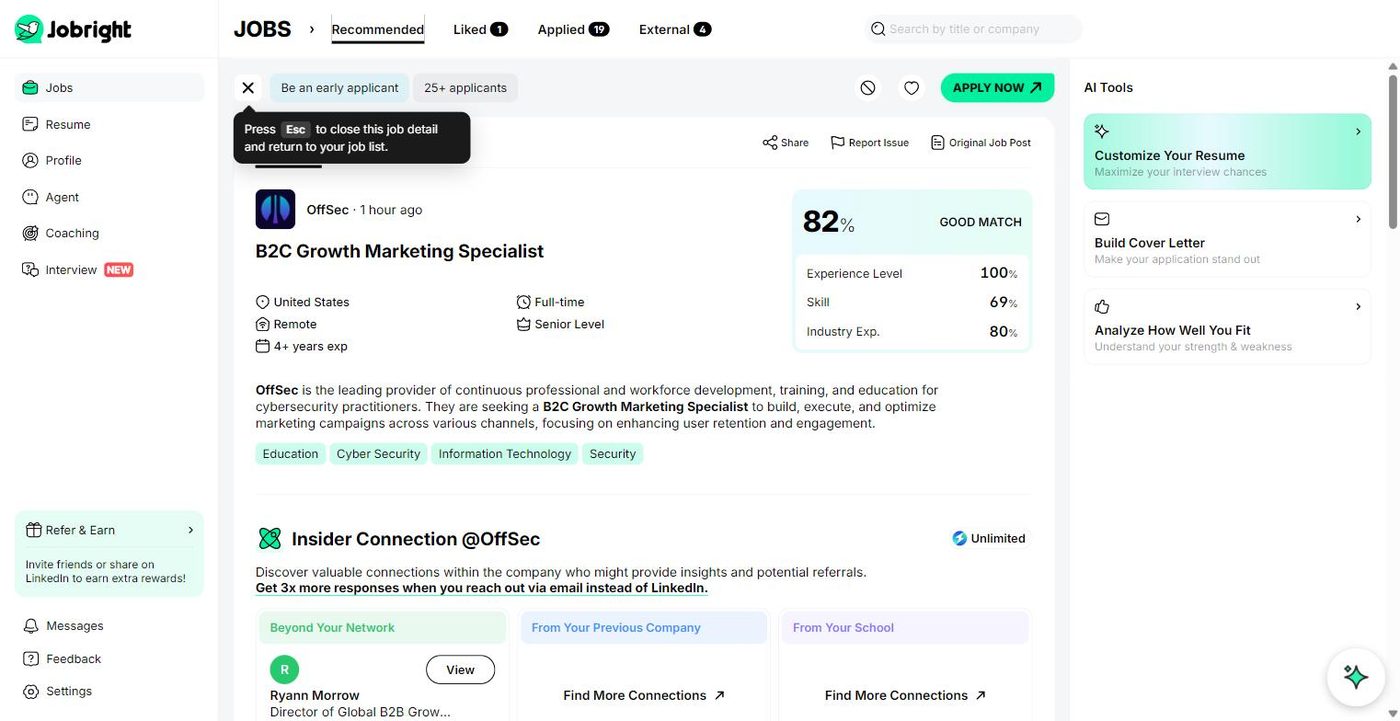
Task: Click the page vertical scrollbar
Action: [x=1392, y=151]
